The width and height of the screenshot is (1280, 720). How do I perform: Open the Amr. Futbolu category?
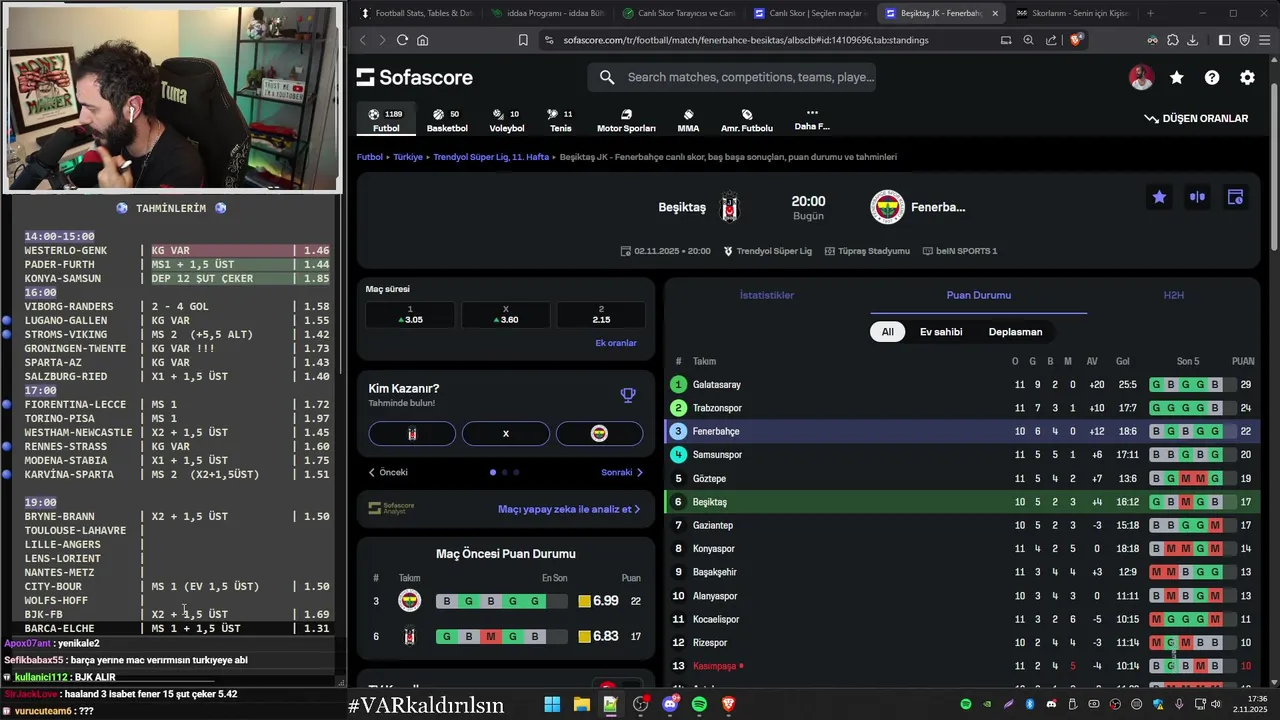coord(747,120)
